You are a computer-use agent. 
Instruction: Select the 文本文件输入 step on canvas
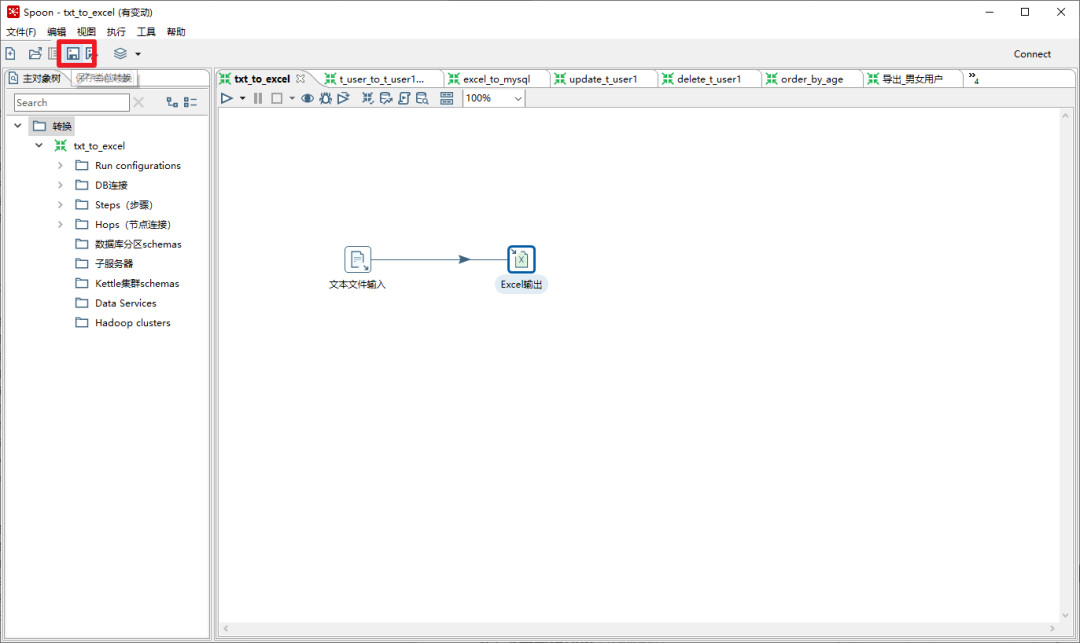357,260
